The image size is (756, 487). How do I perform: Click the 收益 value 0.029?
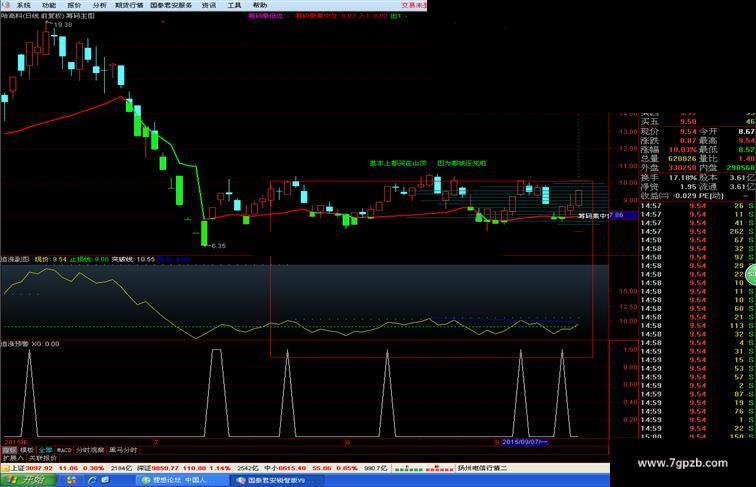tap(685, 196)
